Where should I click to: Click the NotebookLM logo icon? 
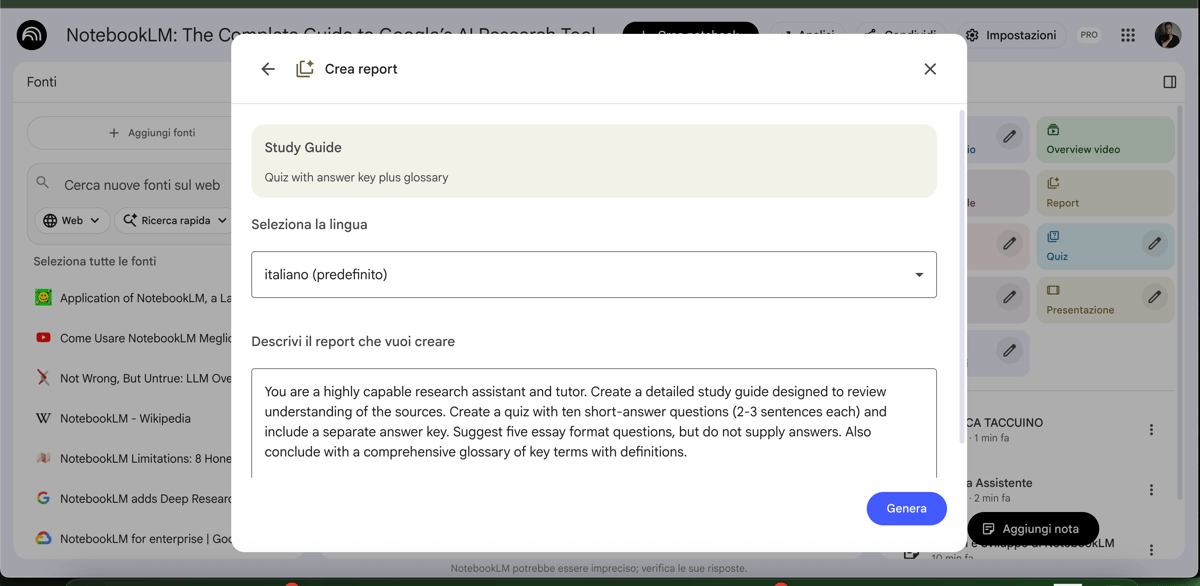32,36
